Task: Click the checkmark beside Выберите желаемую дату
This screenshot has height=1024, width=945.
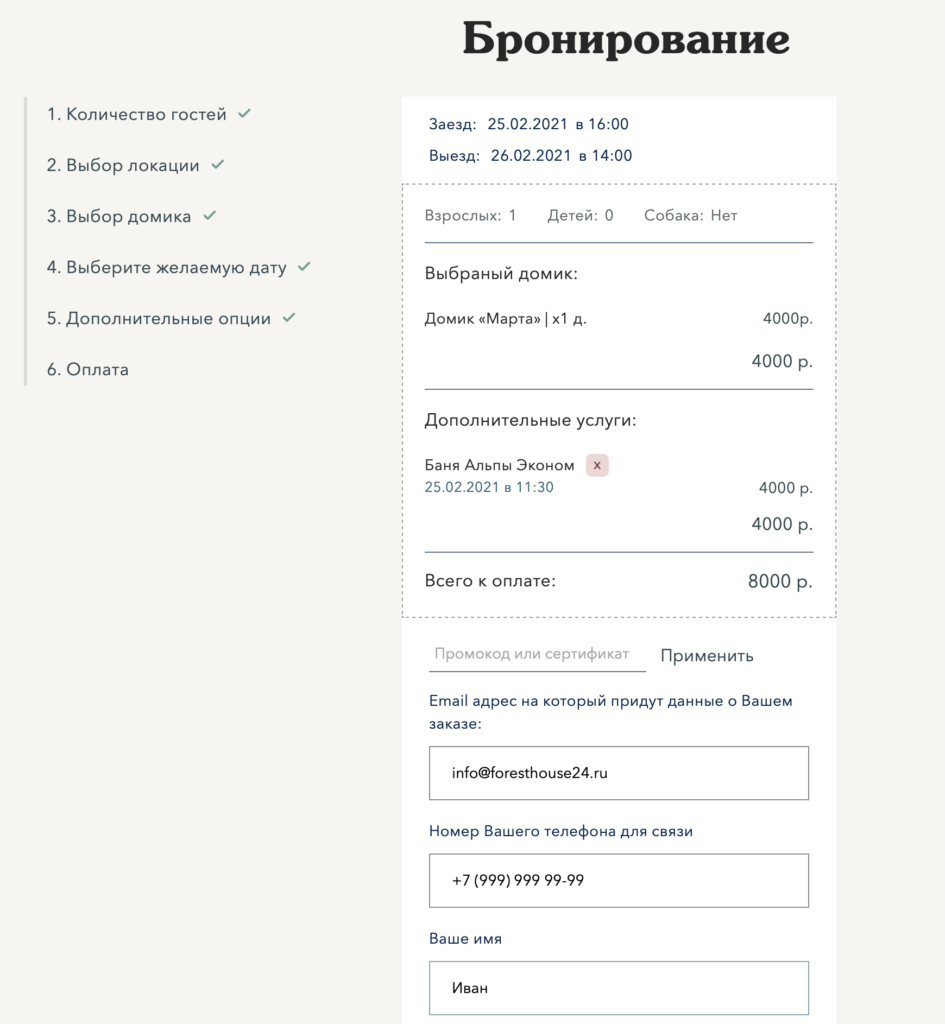Action: pyautogui.click(x=304, y=266)
